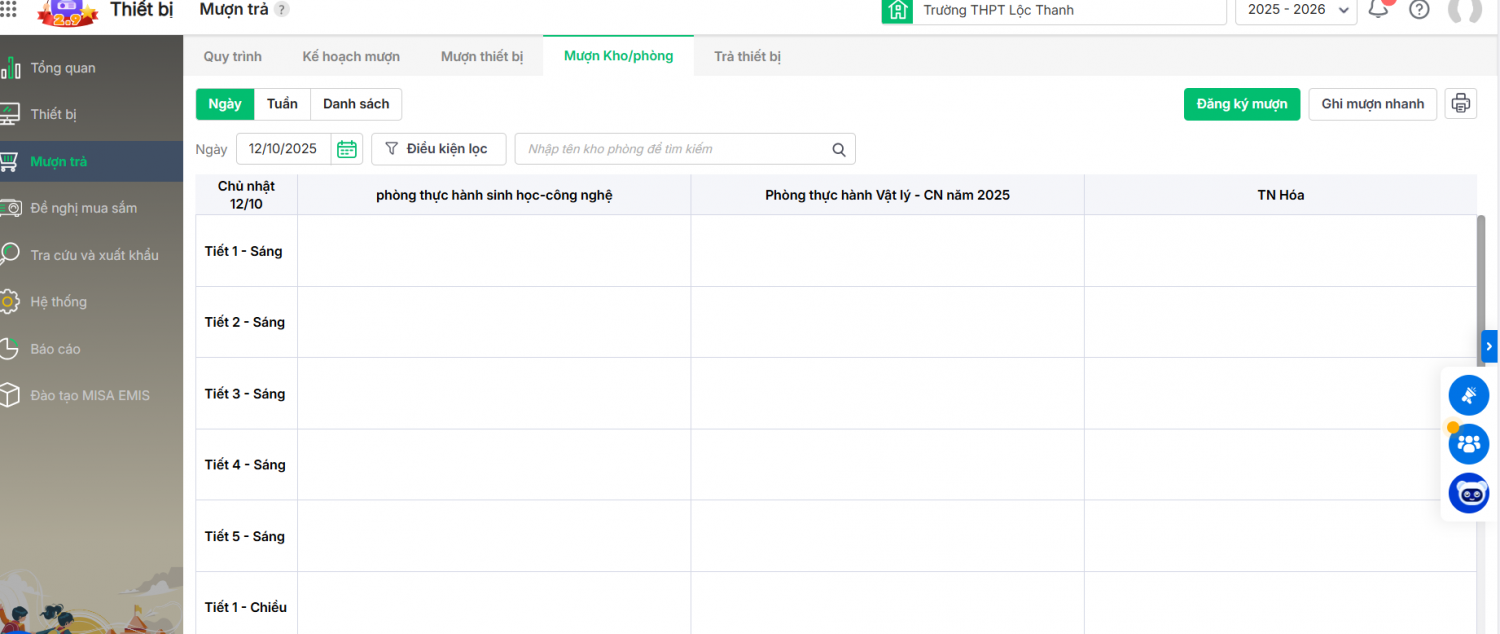This screenshot has width=1500, height=634.
Task: Click the community group floating icon
Action: pyautogui.click(x=1468, y=444)
